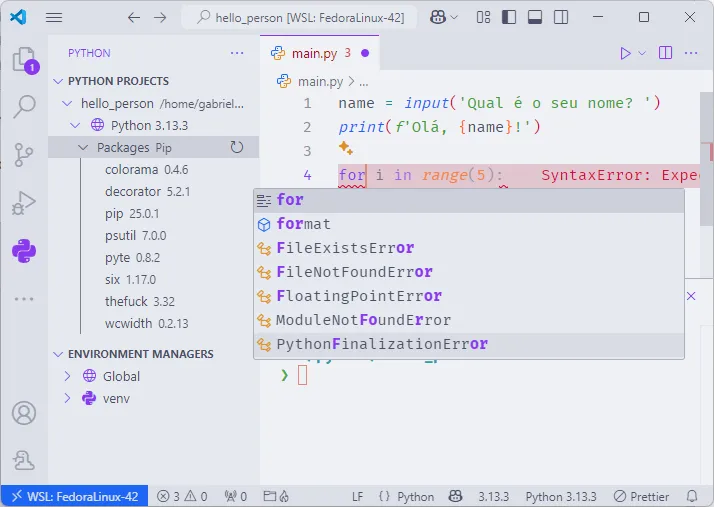This screenshot has height=507, width=714.
Task: Choose FileNotFoundError suggestion
Action: (x=469, y=272)
